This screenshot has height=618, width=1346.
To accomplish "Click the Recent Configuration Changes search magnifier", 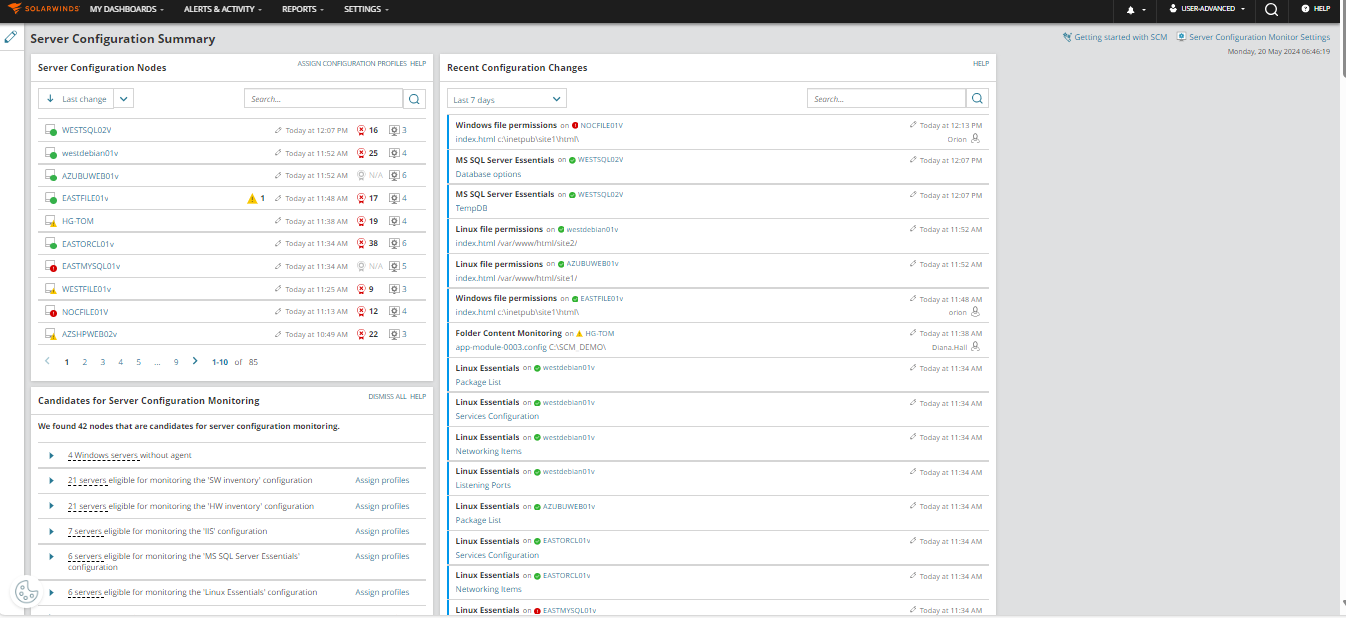I will [978, 99].
